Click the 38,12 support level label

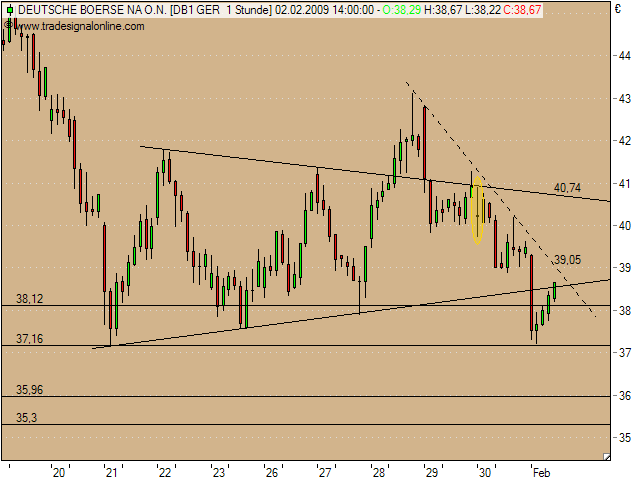point(29,299)
